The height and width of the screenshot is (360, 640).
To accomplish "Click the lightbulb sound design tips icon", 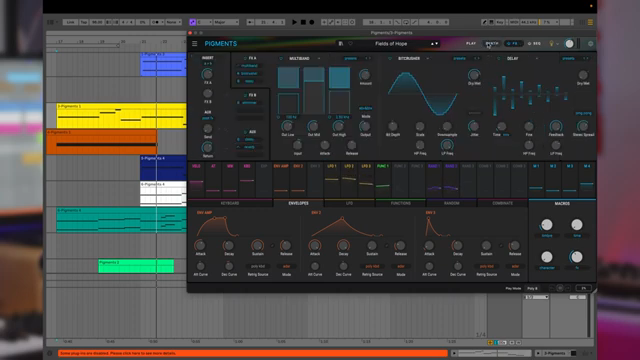I will pyautogui.click(x=551, y=44).
